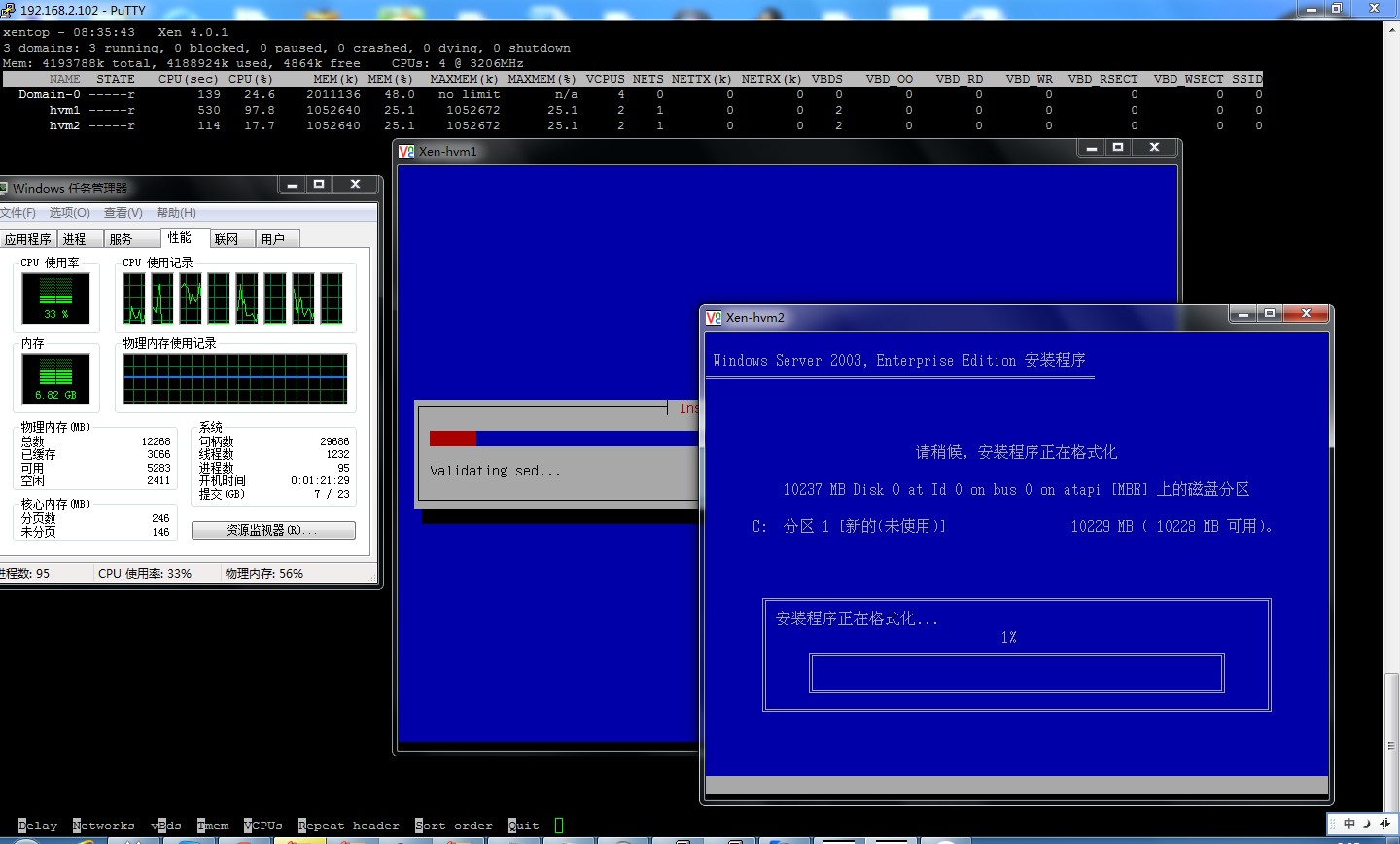Click Networks option in xentop footer
The width and height of the screenshot is (1400, 844).
click(104, 826)
